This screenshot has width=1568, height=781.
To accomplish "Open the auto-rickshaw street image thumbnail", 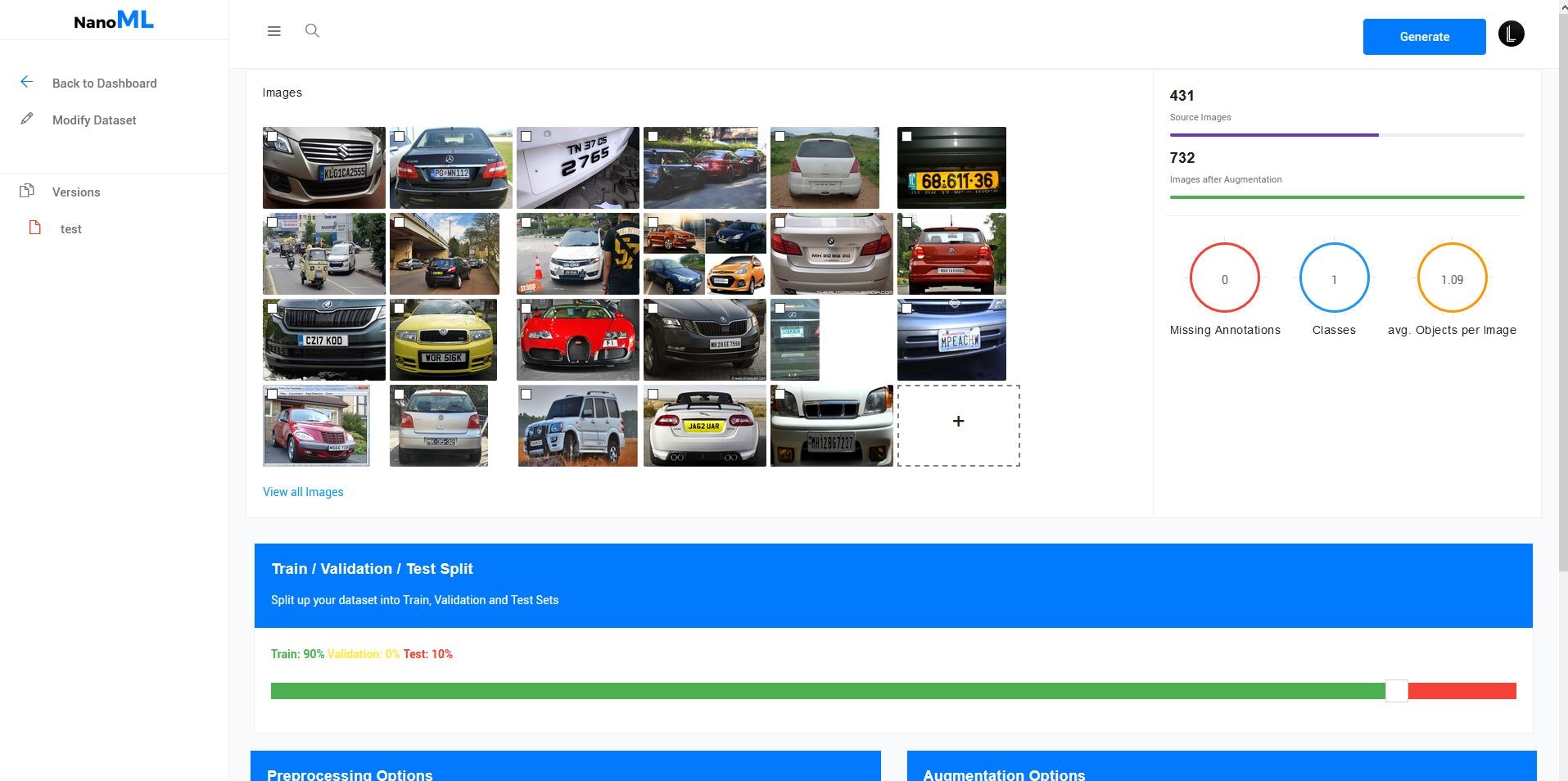I will (x=324, y=254).
